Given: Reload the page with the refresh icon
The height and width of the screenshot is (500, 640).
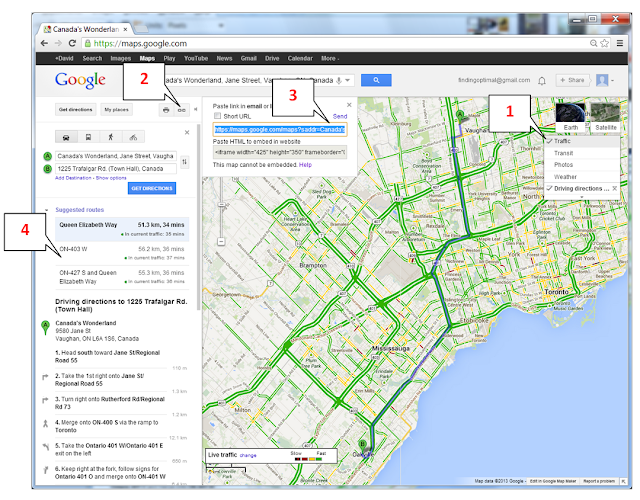Looking at the screenshot, I should [x=72, y=43].
